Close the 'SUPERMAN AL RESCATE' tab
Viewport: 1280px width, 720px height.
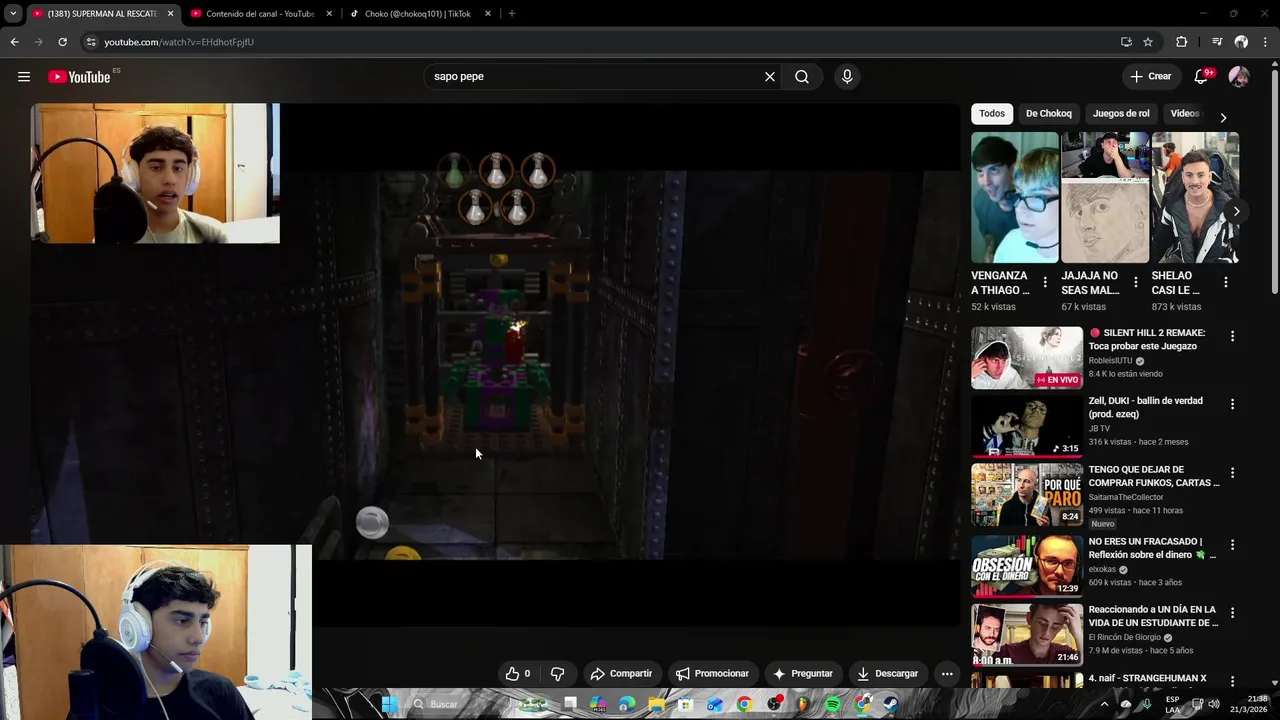tap(170, 14)
